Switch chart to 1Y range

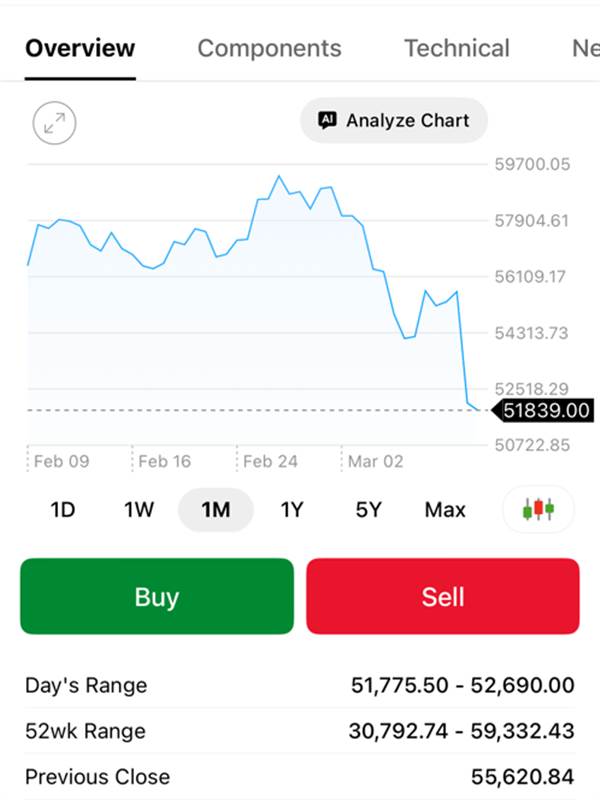point(291,510)
